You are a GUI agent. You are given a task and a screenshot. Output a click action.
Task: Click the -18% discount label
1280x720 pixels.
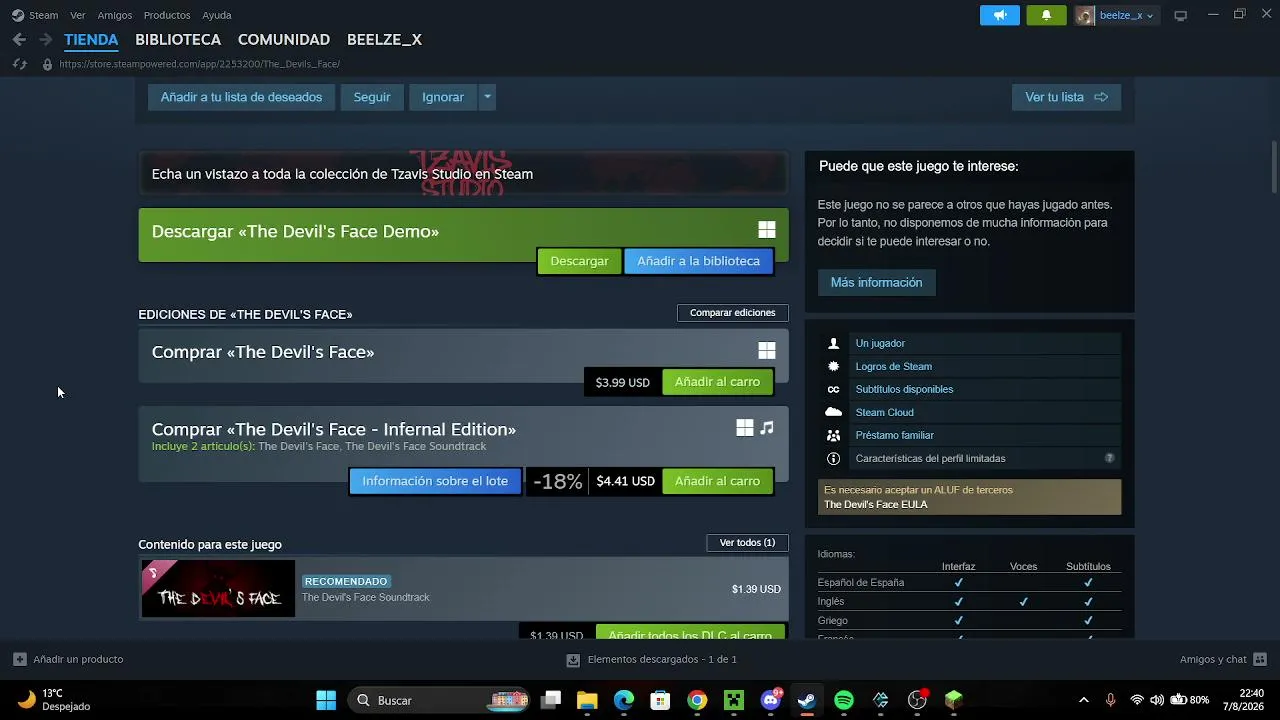(x=557, y=481)
